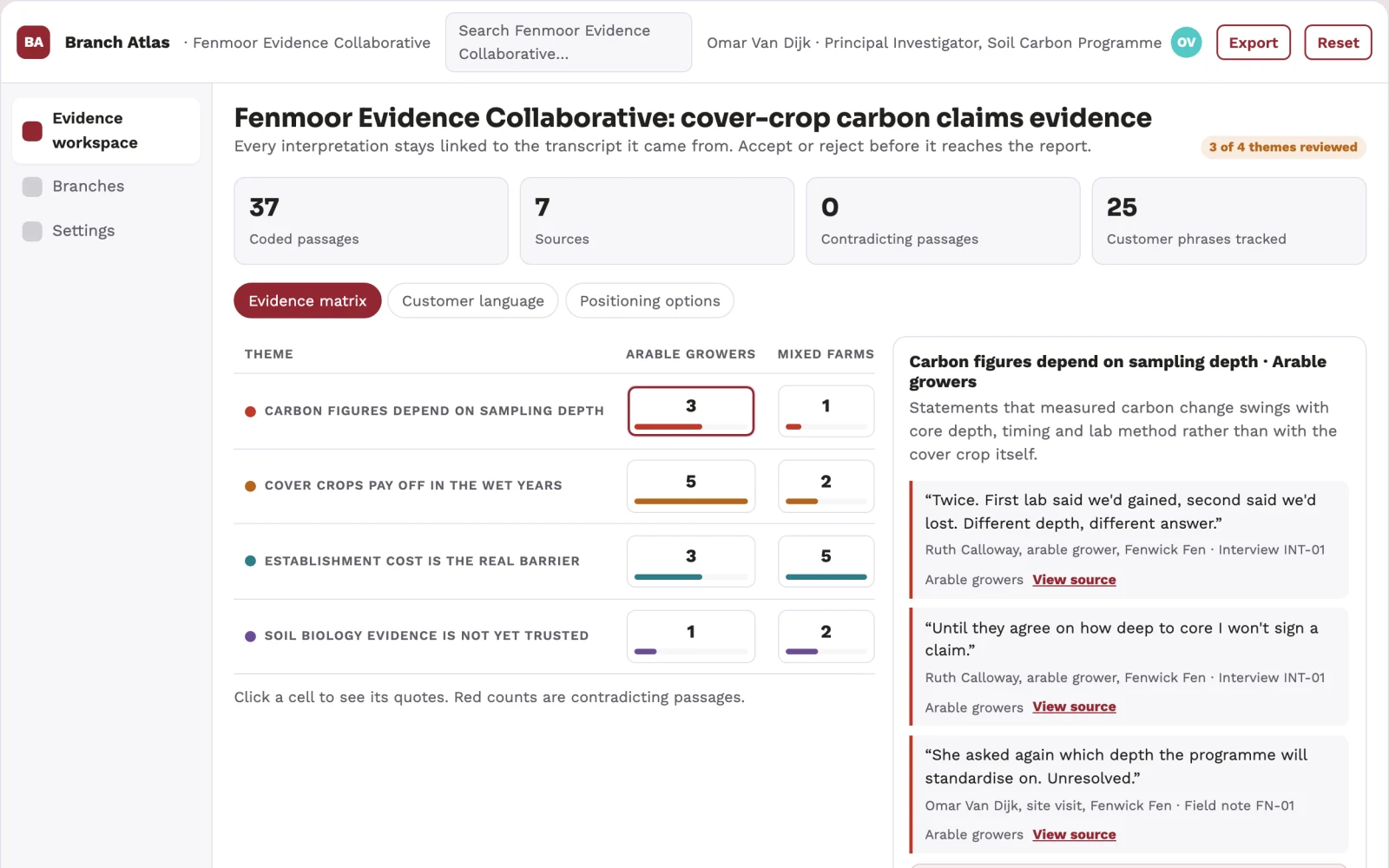Click theme label "Establishment cost is the real barrier"
Screen dimensions: 1389x868
422,562
